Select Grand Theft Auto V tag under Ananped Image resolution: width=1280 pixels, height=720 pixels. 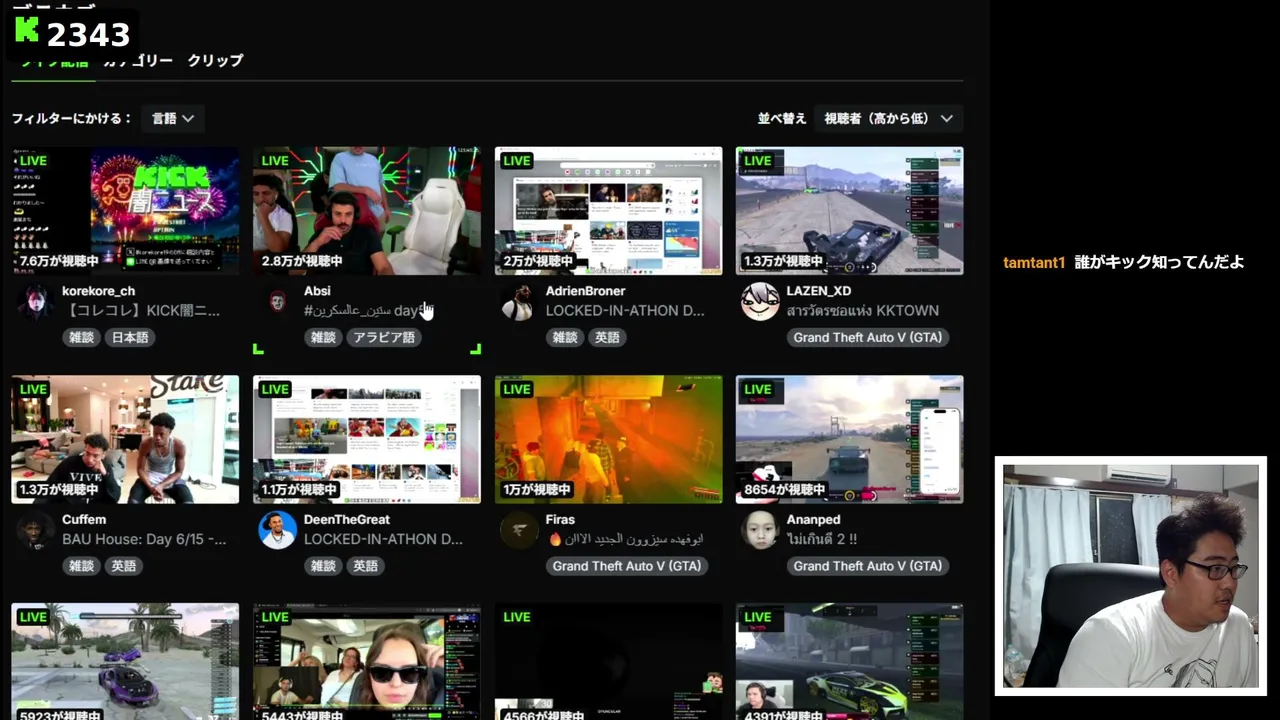click(x=868, y=566)
